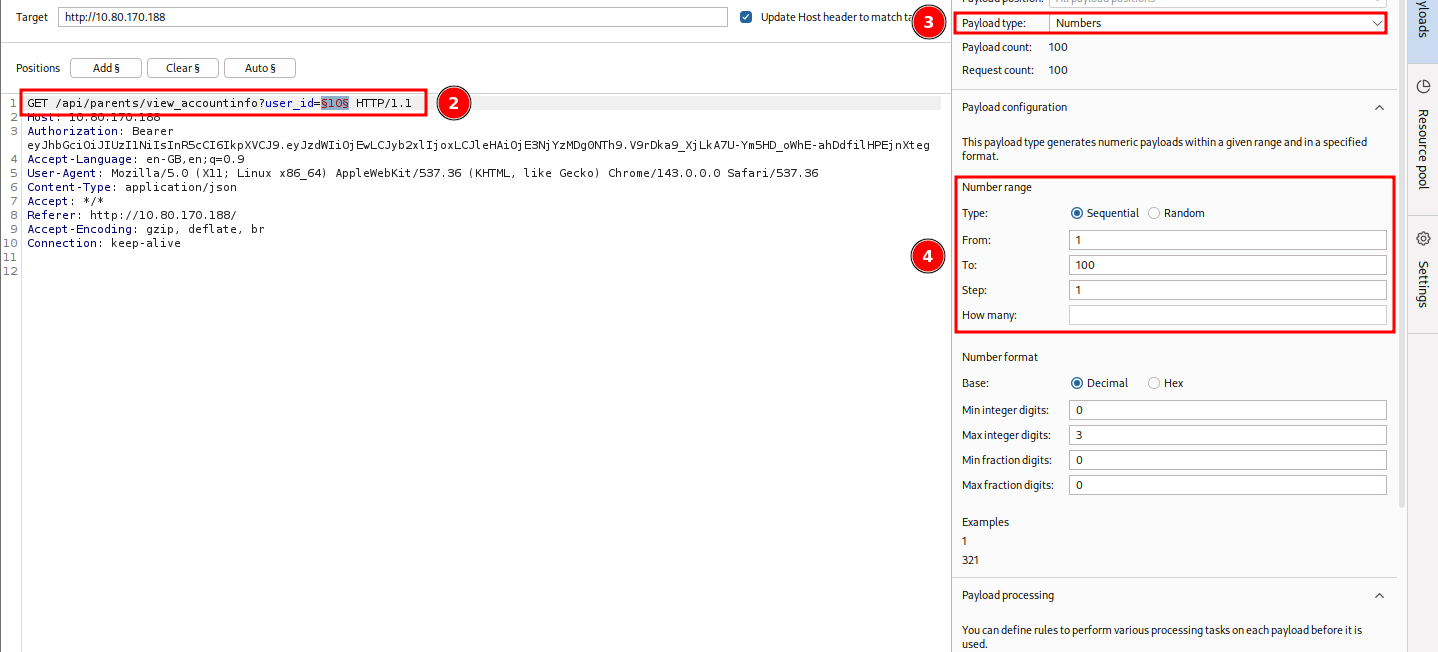The image size is (1438, 652).
Task: Choose Hex as the number base
Action: pyautogui.click(x=1154, y=383)
